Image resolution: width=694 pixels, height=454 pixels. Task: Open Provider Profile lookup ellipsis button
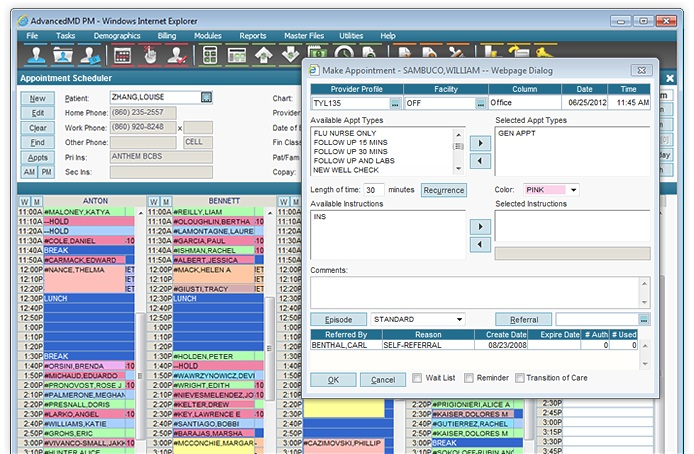coord(395,104)
